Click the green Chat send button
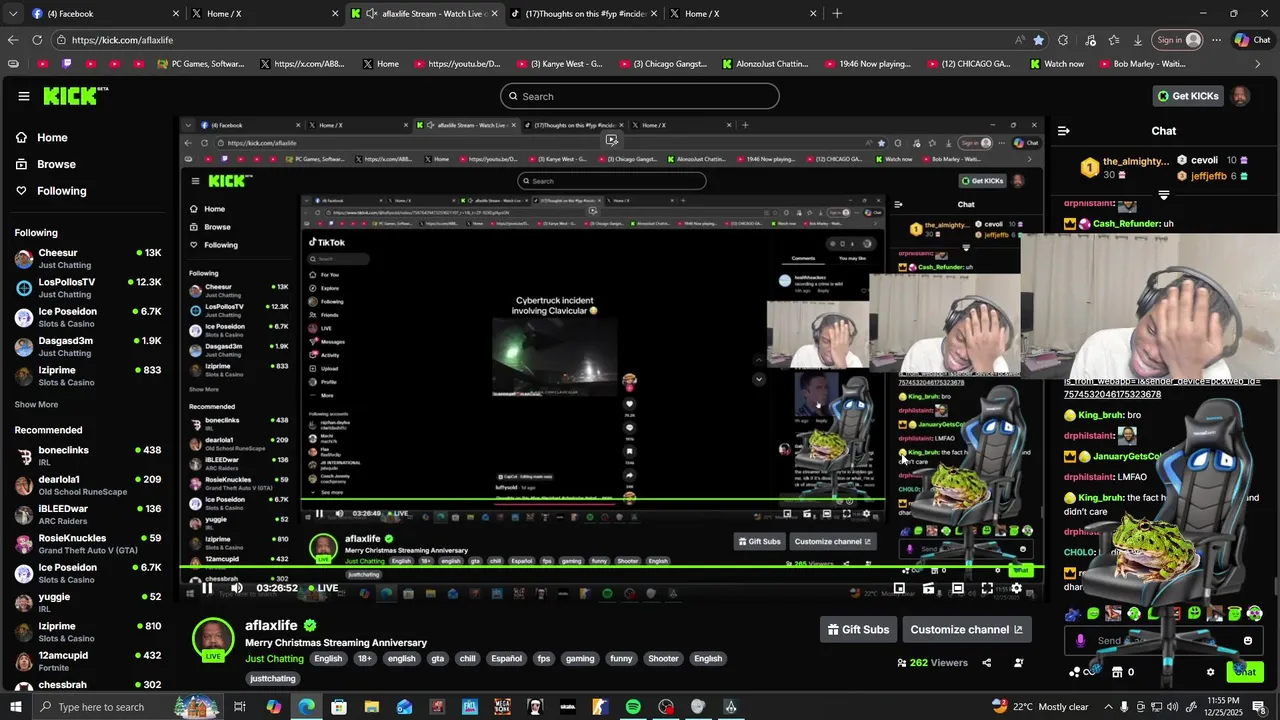Viewport: 1280px width, 720px height. tap(1245, 672)
